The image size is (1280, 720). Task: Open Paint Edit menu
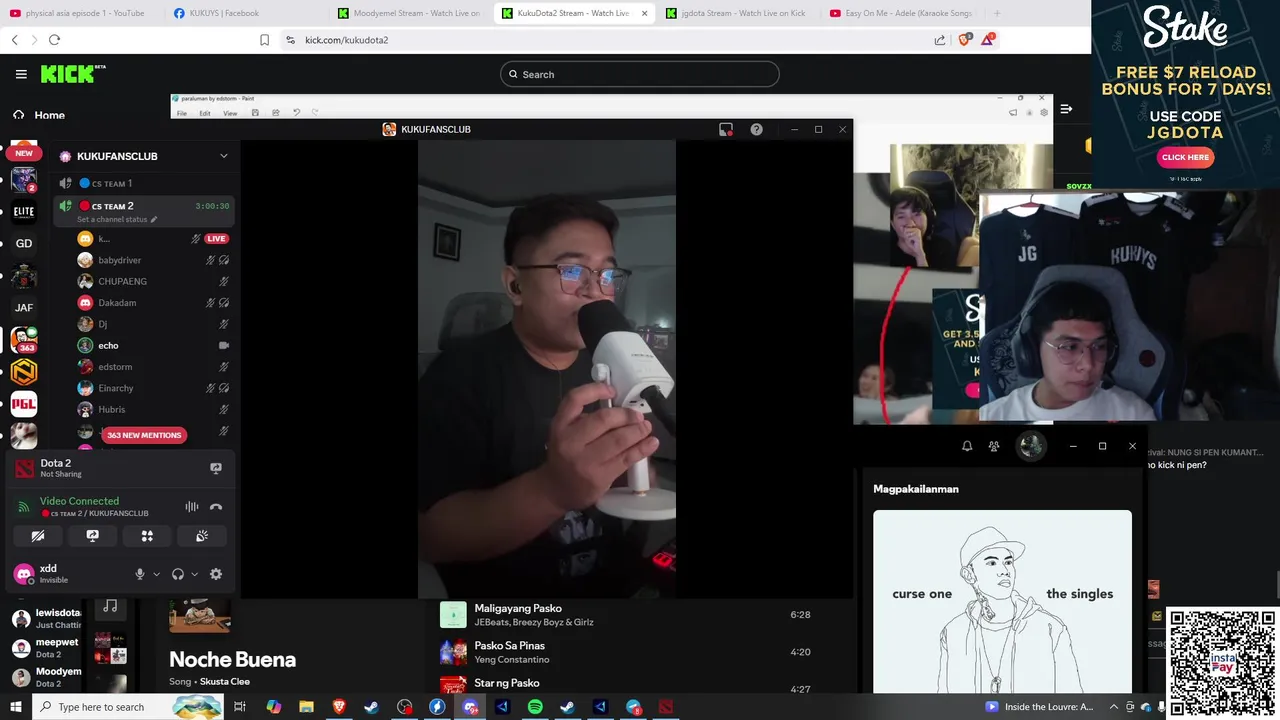coord(204,113)
